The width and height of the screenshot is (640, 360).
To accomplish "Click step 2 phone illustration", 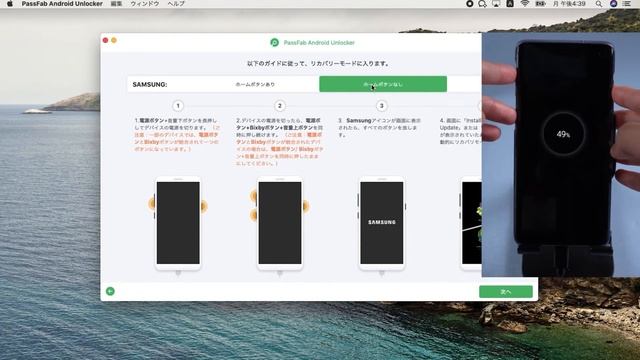I will coord(280,224).
